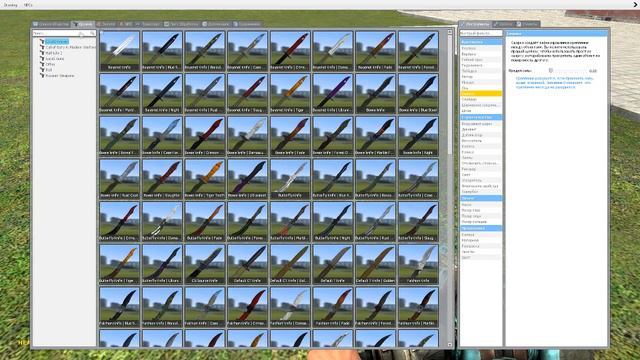Image resolution: width=640 pixels, height=360 pixels.
Task: Open the Инструменты tools tab
Action: click(x=475, y=24)
